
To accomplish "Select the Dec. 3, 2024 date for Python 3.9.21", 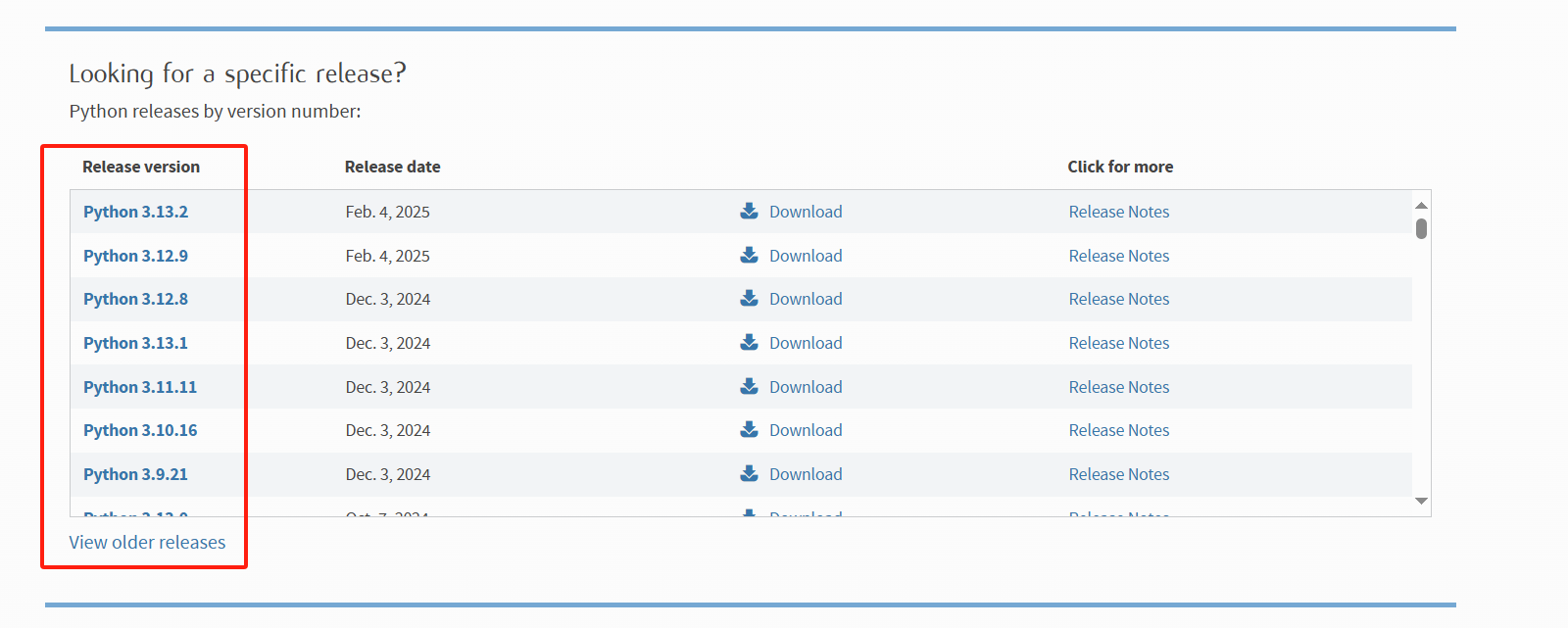I will point(388,474).
